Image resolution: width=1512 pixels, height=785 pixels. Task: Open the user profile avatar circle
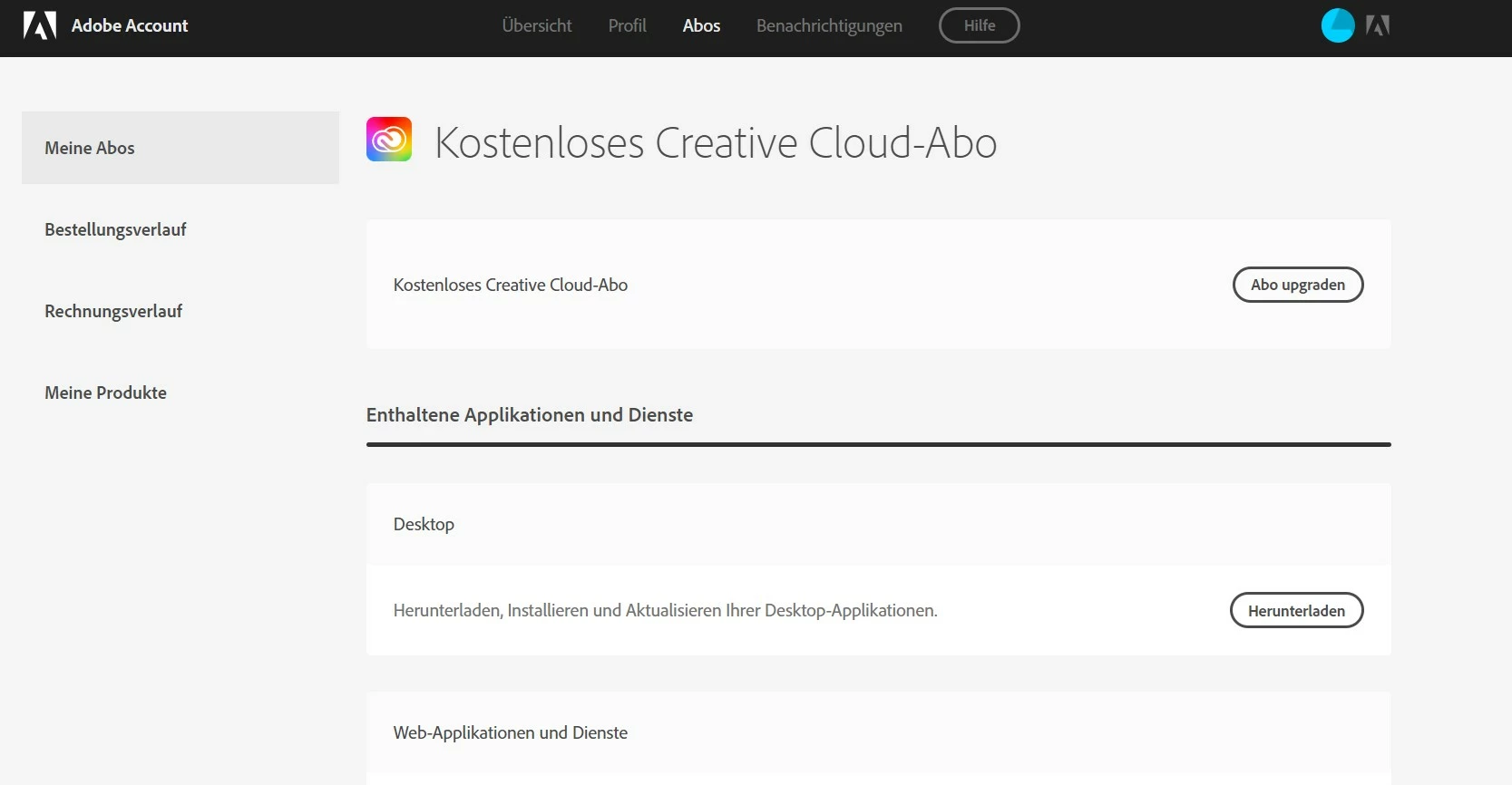1338,25
